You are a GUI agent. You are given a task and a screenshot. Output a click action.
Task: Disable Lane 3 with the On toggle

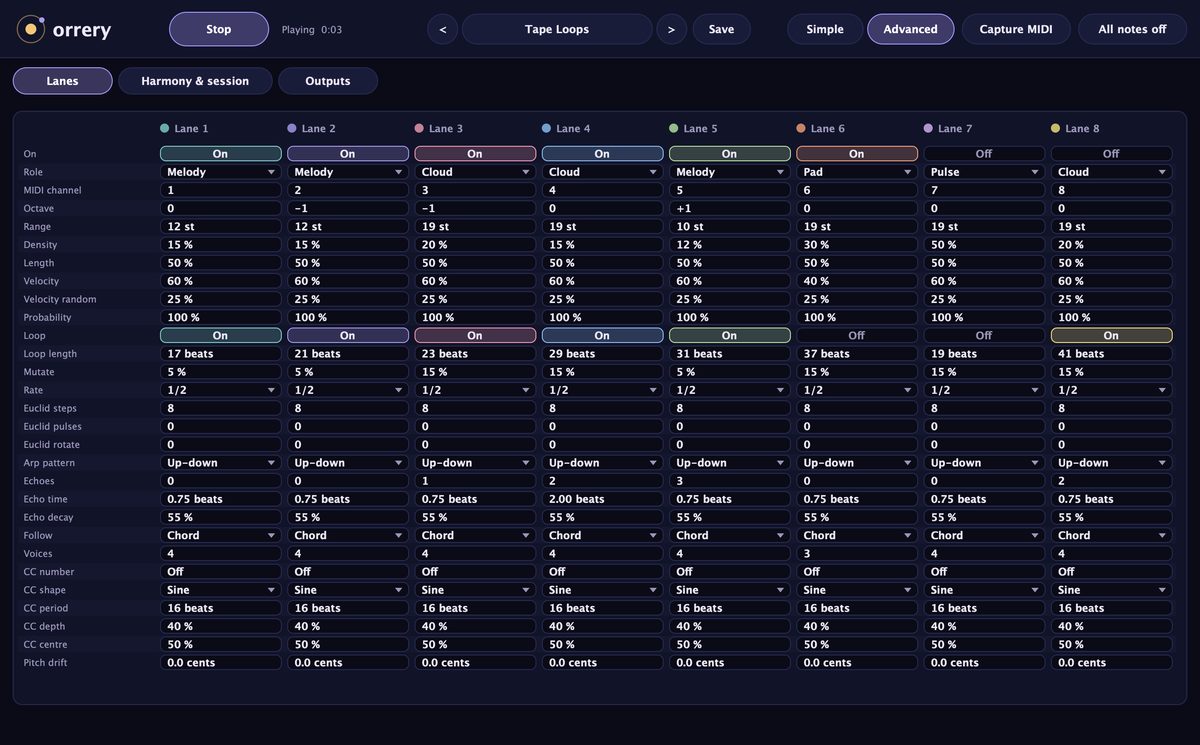click(x=475, y=154)
